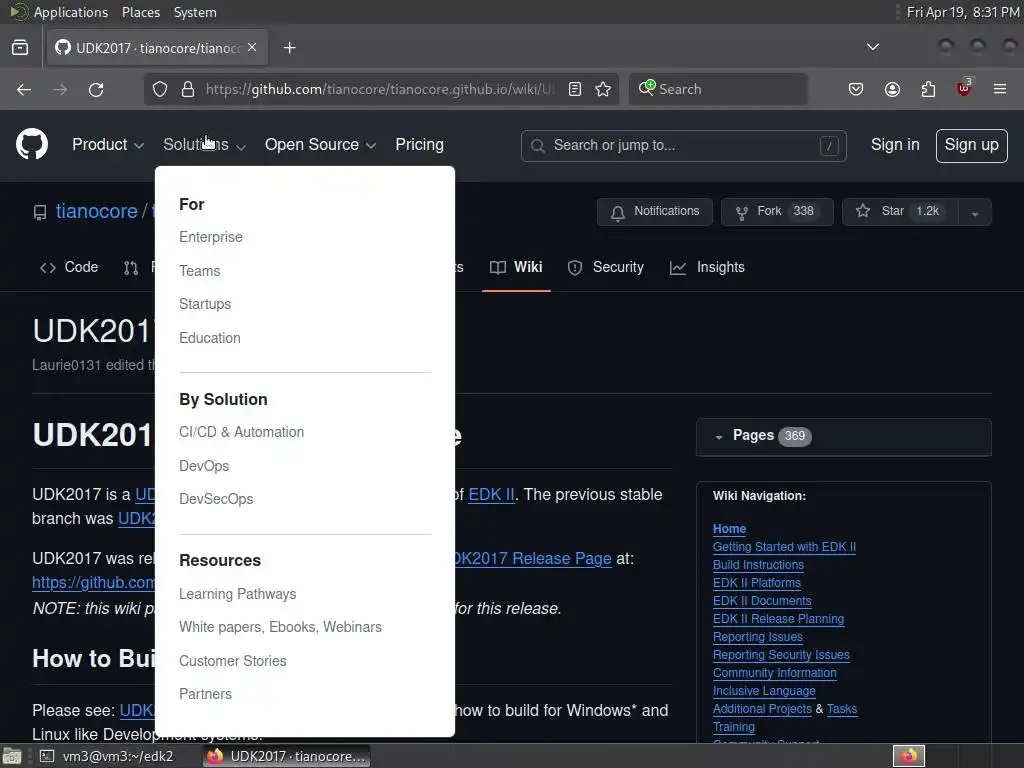The image size is (1024, 768).
Task: Open Partners menu entry
Action: (205, 694)
